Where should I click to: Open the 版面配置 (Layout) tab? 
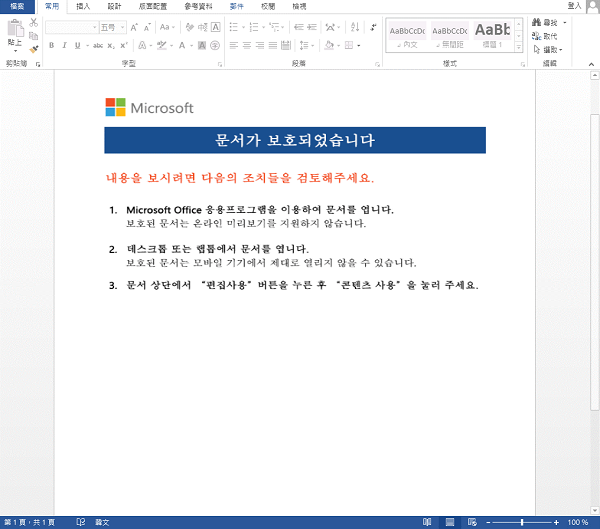[153, 6]
